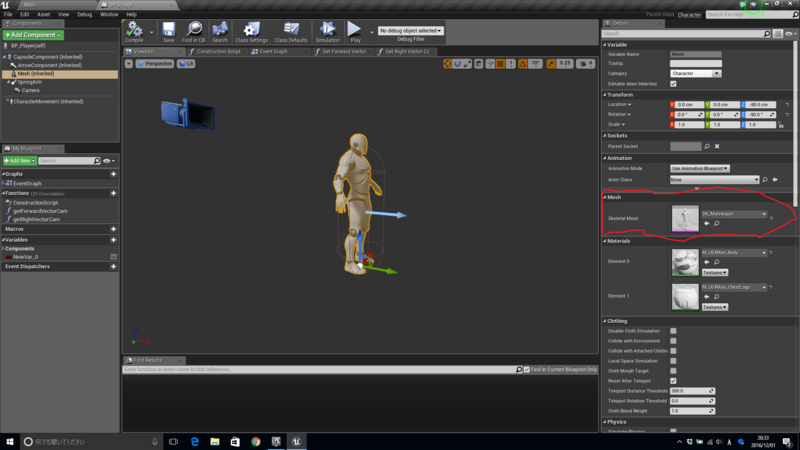The height and width of the screenshot is (450, 800).
Task: Open the debug object selection dropdown
Action: (x=411, y=31)
